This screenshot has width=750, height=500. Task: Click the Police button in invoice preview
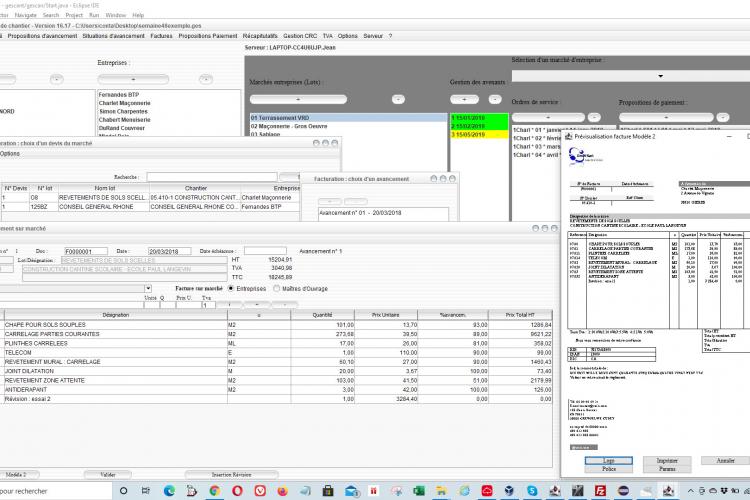(608, 469)
